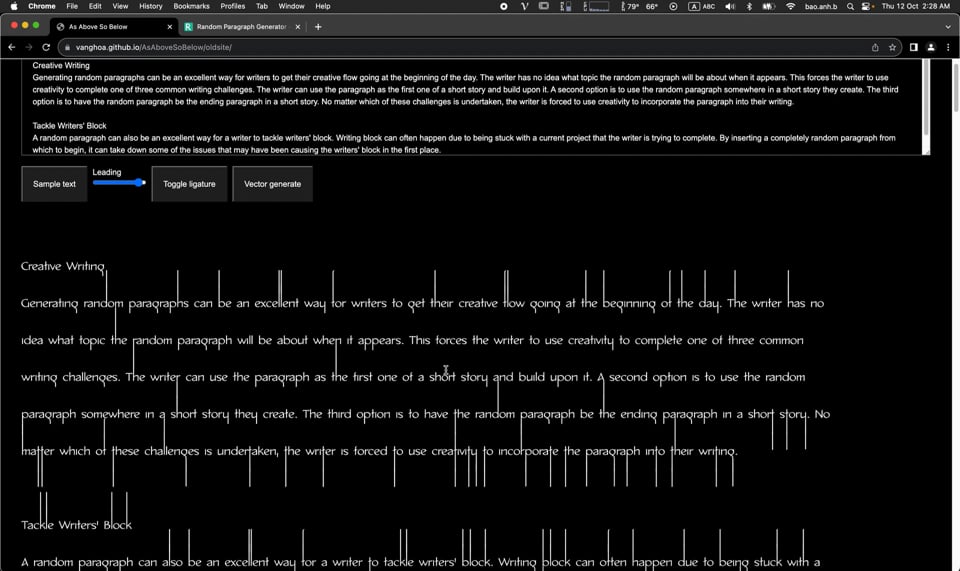Close the As Above So Below tab
The height and width of the screenshot is (571, 960).
click(x=170, y=27)
